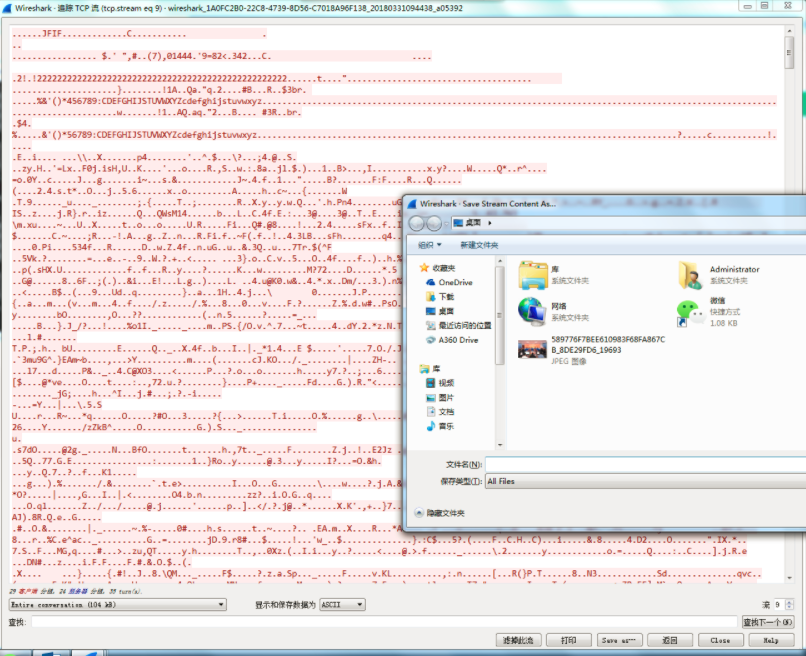Click the 返回 back button
This screenshot has height=656, width=806.
(669, 640)
